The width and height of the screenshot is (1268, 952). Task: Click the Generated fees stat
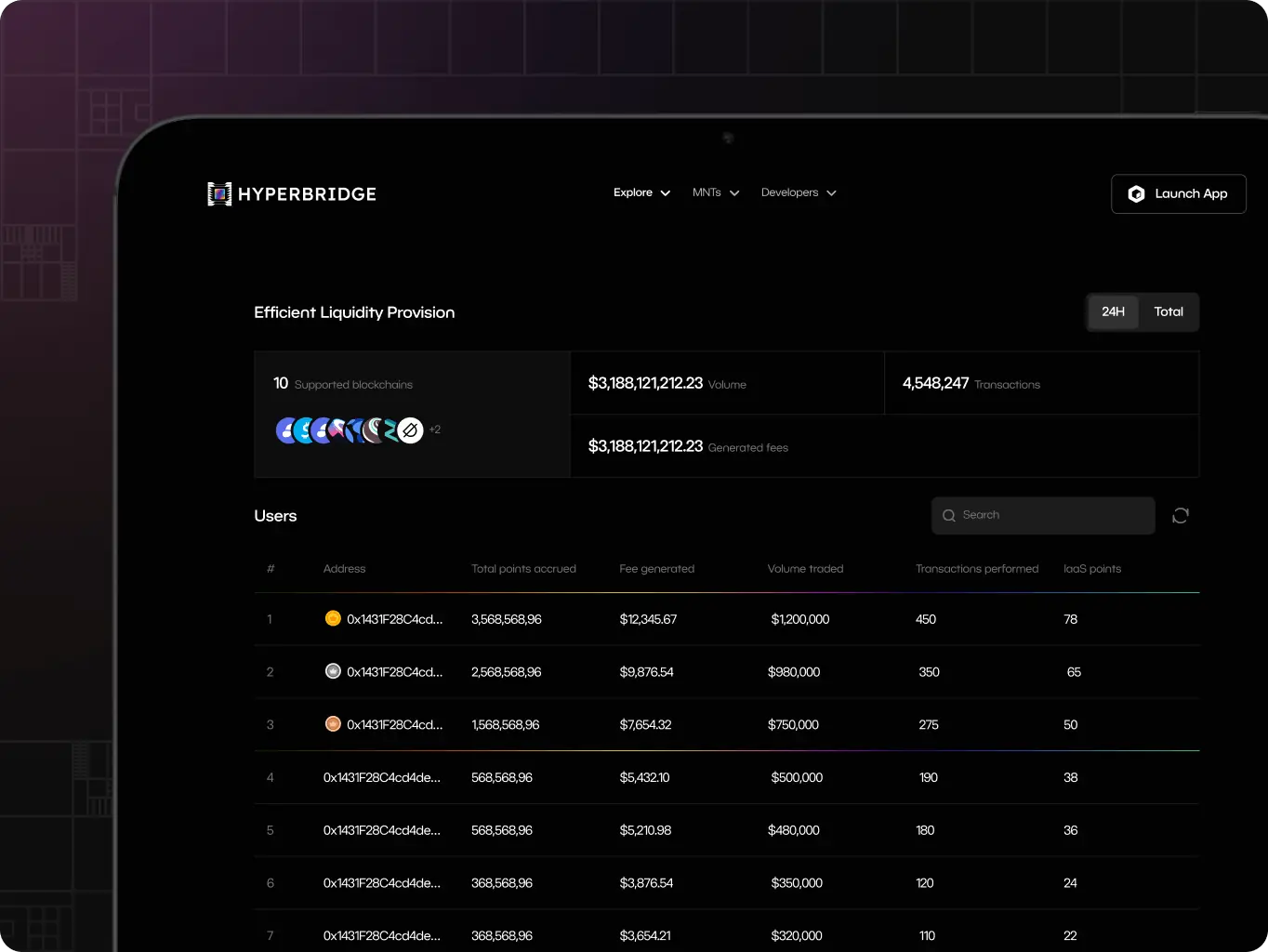click(x=688, y=446)
